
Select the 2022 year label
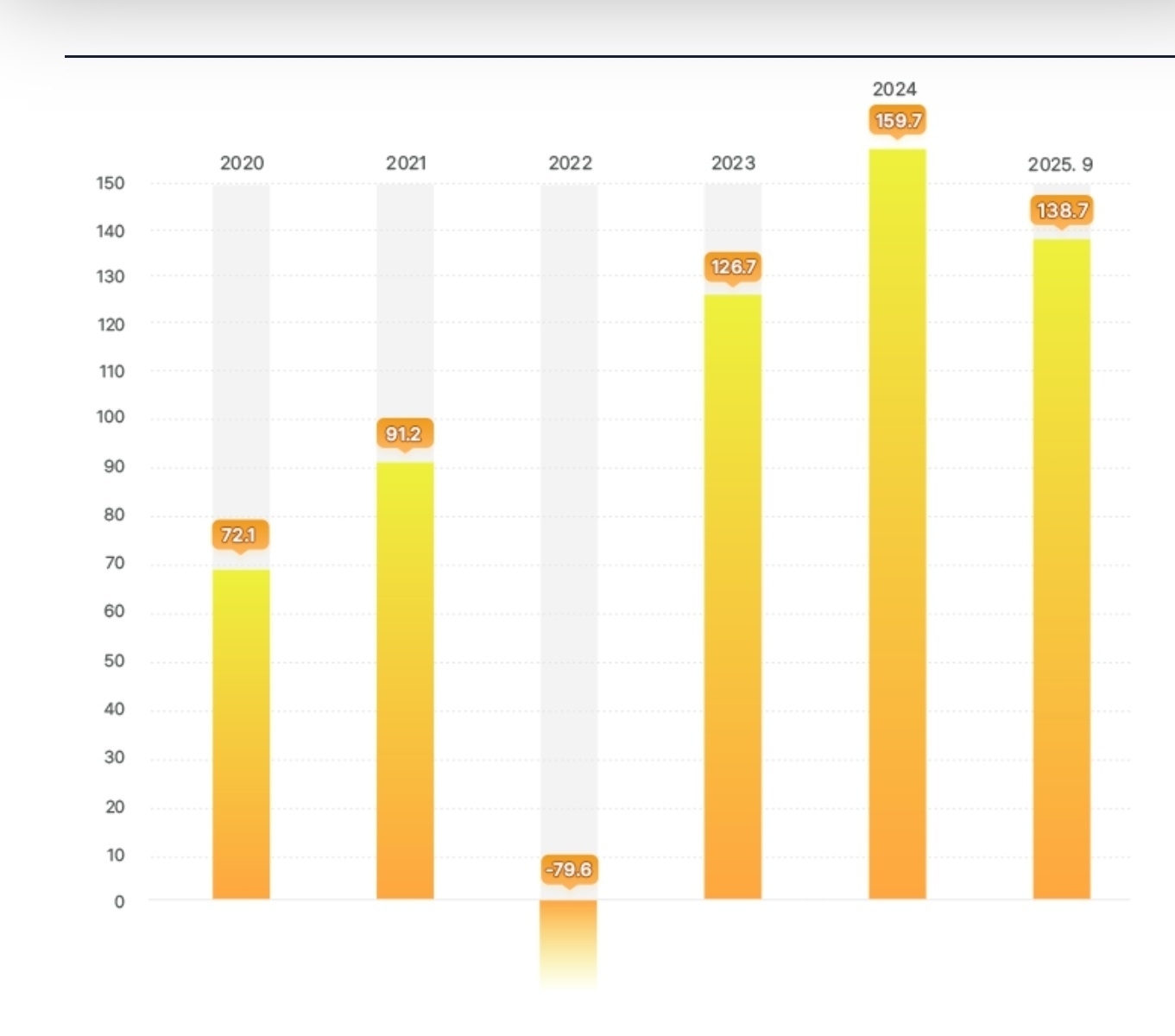[570, 163]
